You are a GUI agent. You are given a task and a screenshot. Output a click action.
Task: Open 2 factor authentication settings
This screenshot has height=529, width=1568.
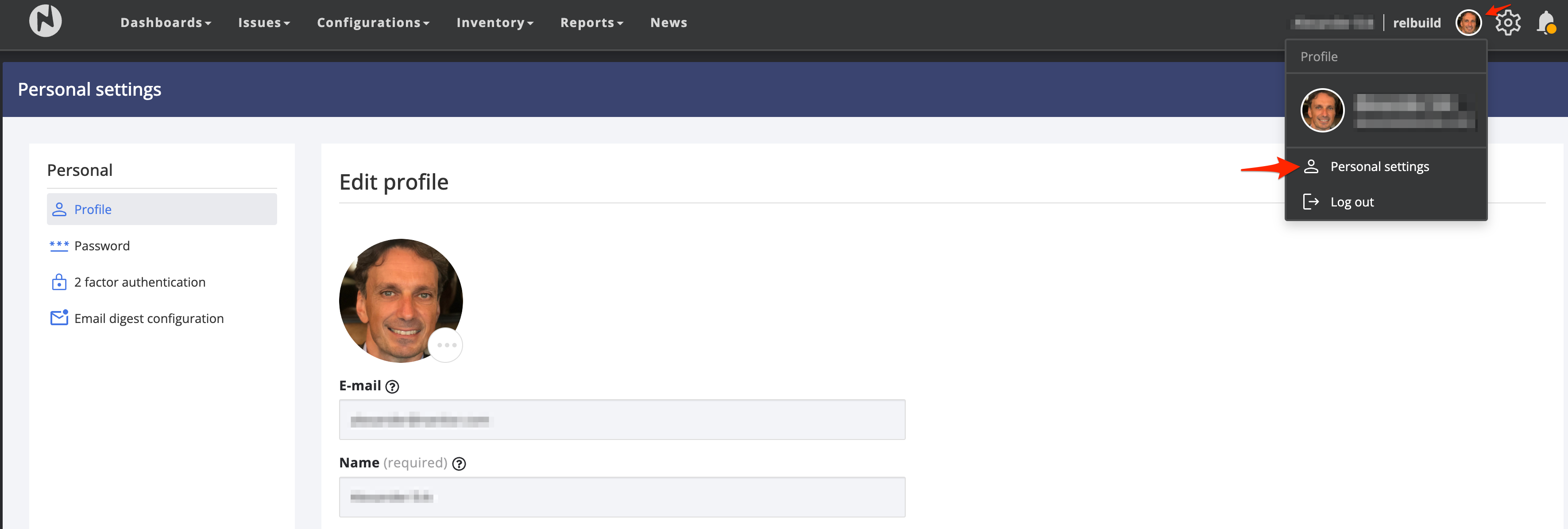(139, 282)
